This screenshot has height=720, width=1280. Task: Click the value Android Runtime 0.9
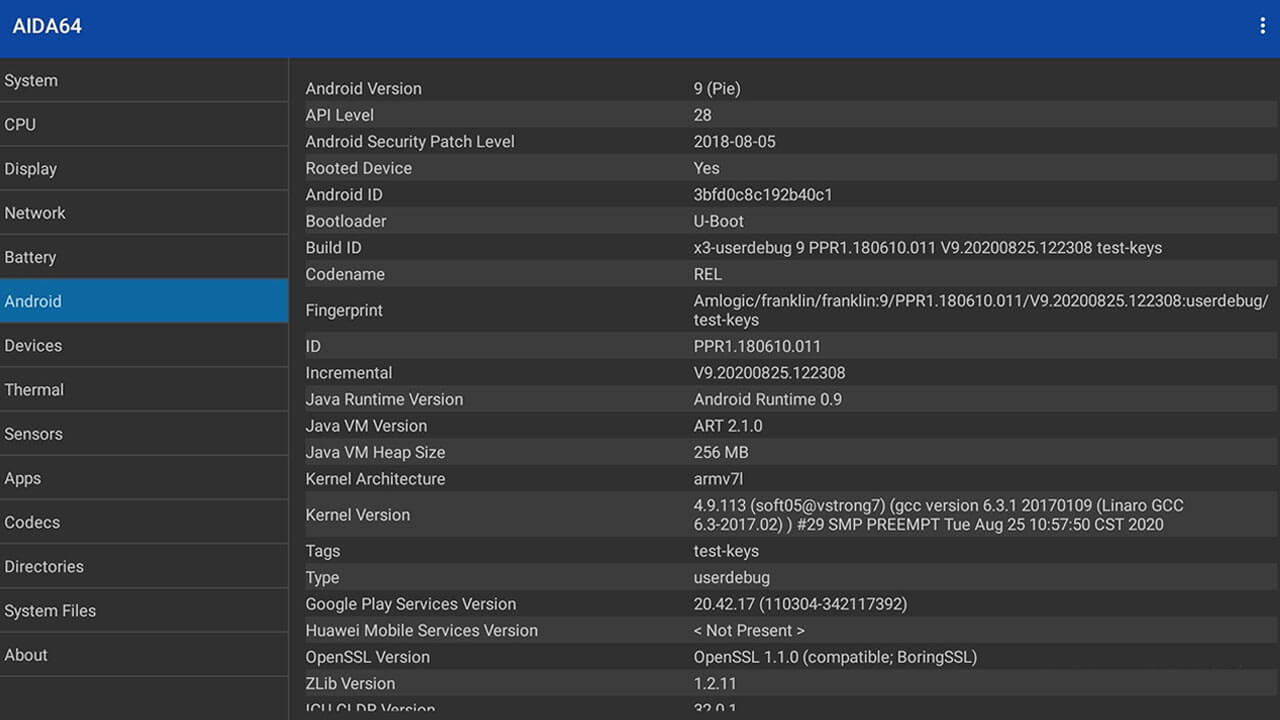pyautogui.click(x=768, y=399)
